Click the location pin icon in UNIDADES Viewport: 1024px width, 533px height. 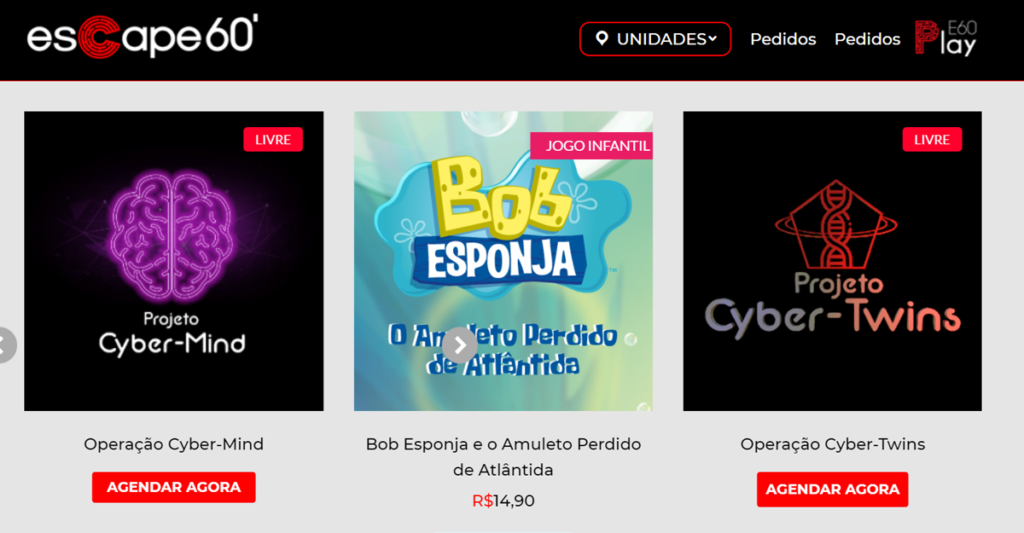click(602, 39)
